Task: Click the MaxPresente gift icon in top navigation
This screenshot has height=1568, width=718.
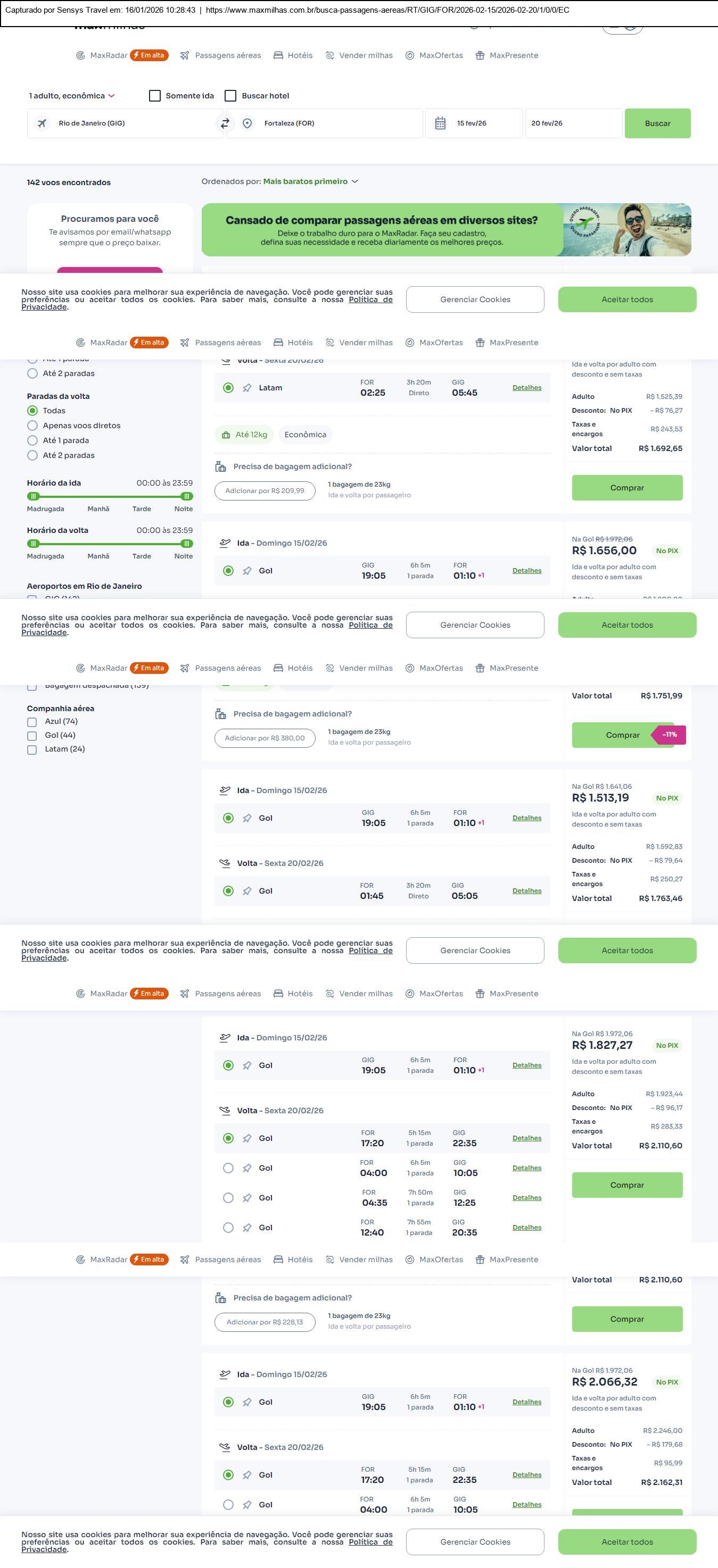Action: 480,55
